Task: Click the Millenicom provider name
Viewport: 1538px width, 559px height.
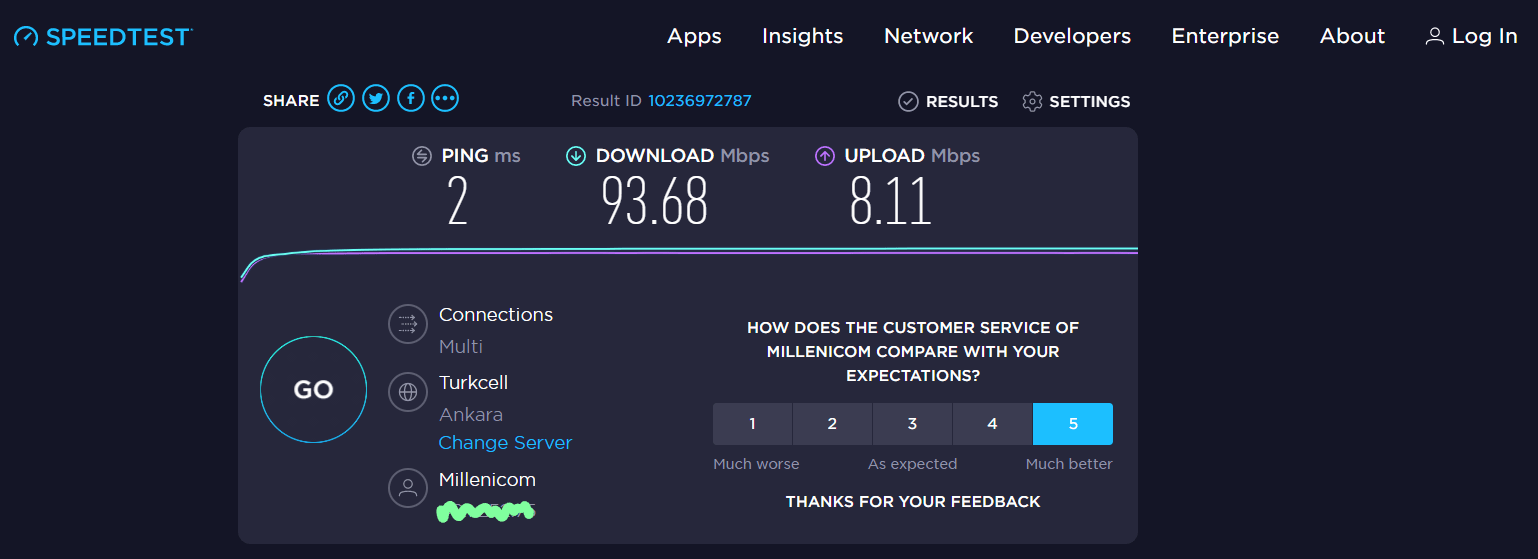Action: pyautogui.click(x=487, y=480)
